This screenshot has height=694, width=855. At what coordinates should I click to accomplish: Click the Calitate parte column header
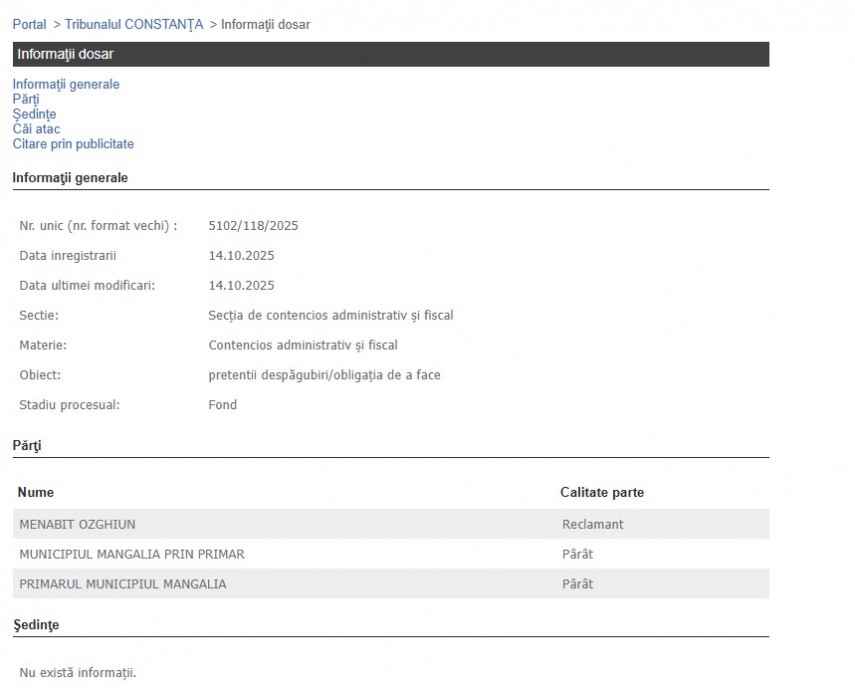point(602,493)
